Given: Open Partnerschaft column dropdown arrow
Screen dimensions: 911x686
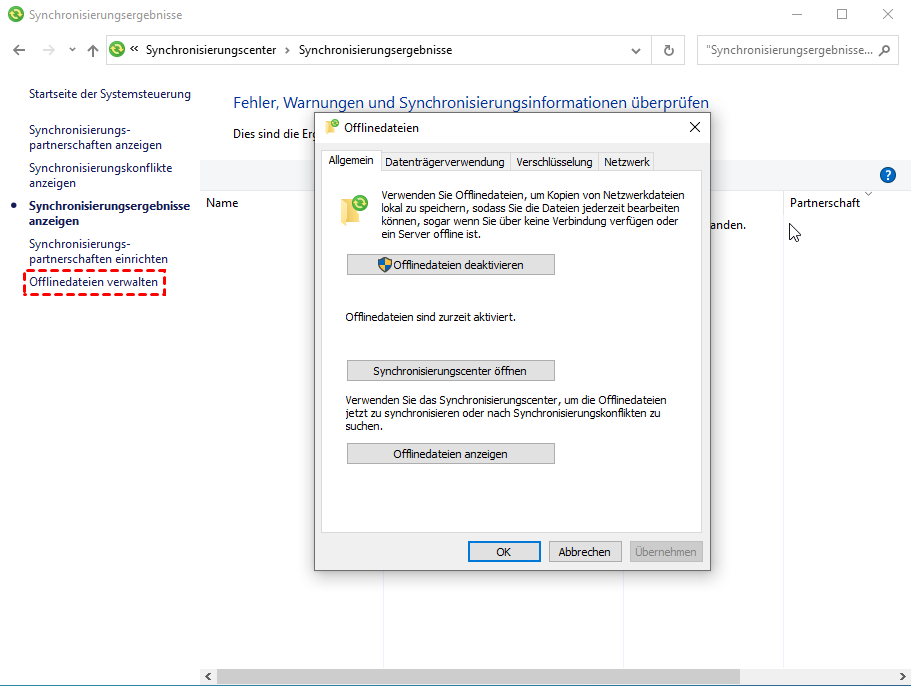Looking at the screenshot, I should (x=868, y=194).
